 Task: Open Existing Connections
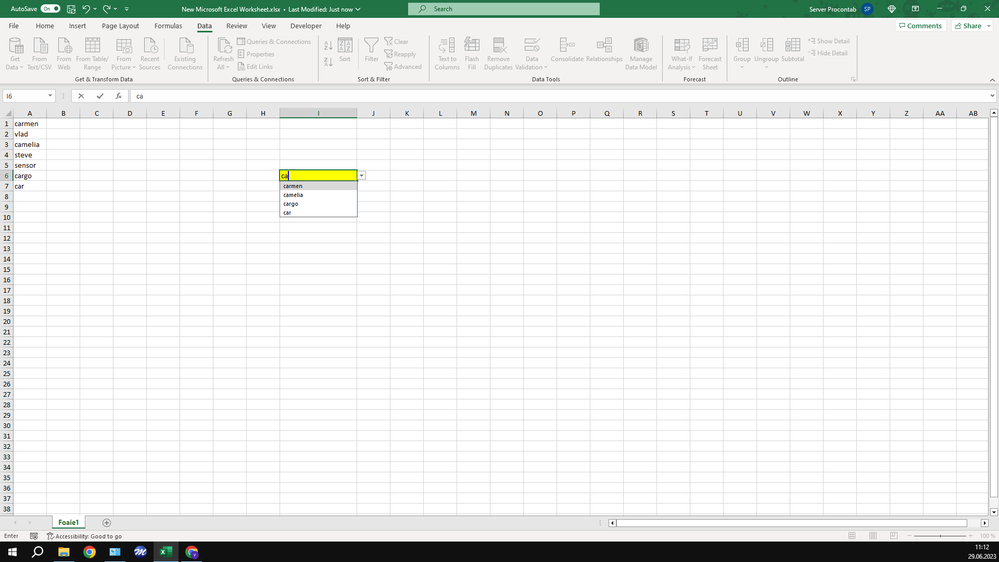[x=185, y=54]
